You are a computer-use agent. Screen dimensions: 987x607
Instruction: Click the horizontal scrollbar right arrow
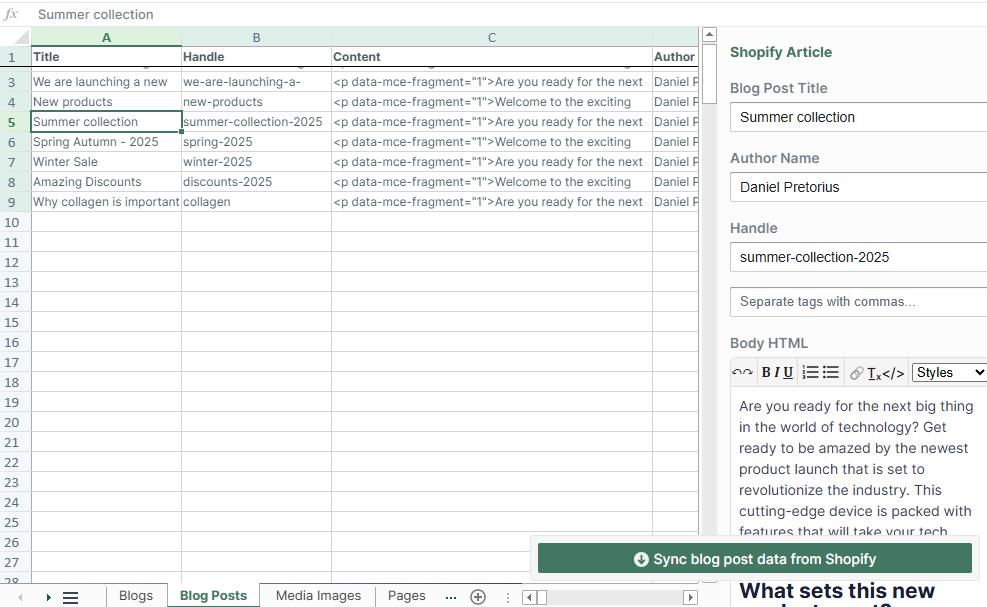(x=690, y=597)
